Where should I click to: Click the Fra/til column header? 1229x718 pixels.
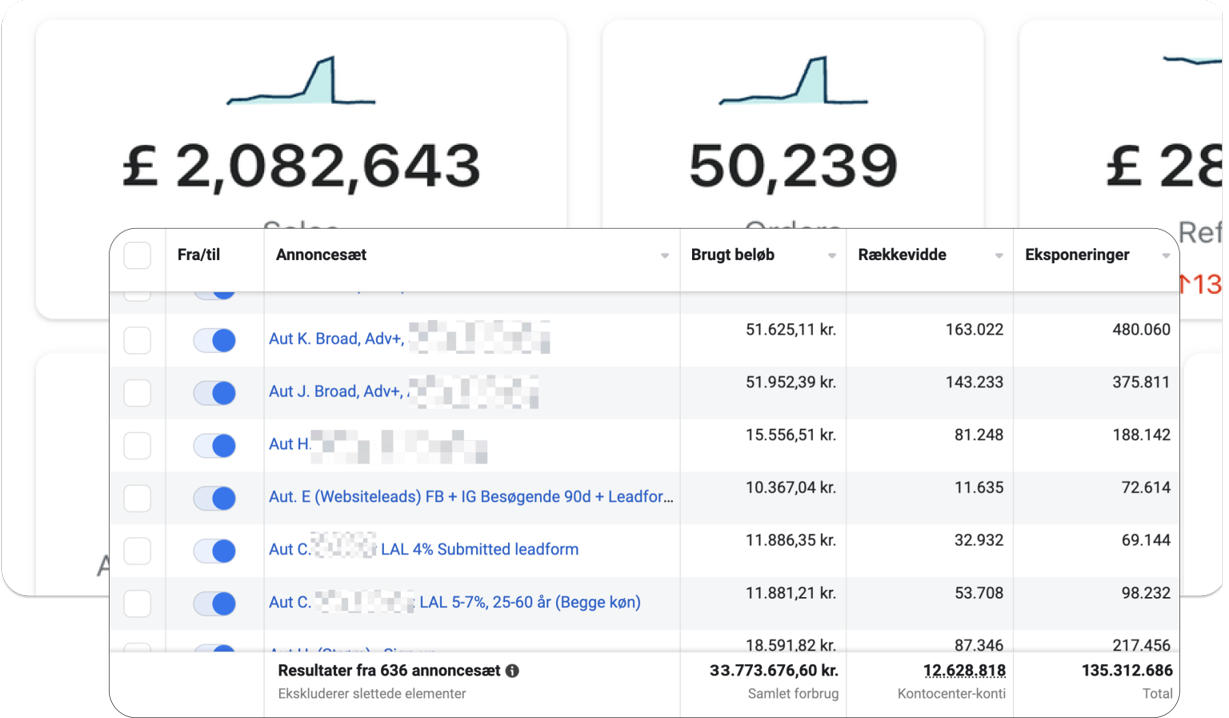click(198, 255)
